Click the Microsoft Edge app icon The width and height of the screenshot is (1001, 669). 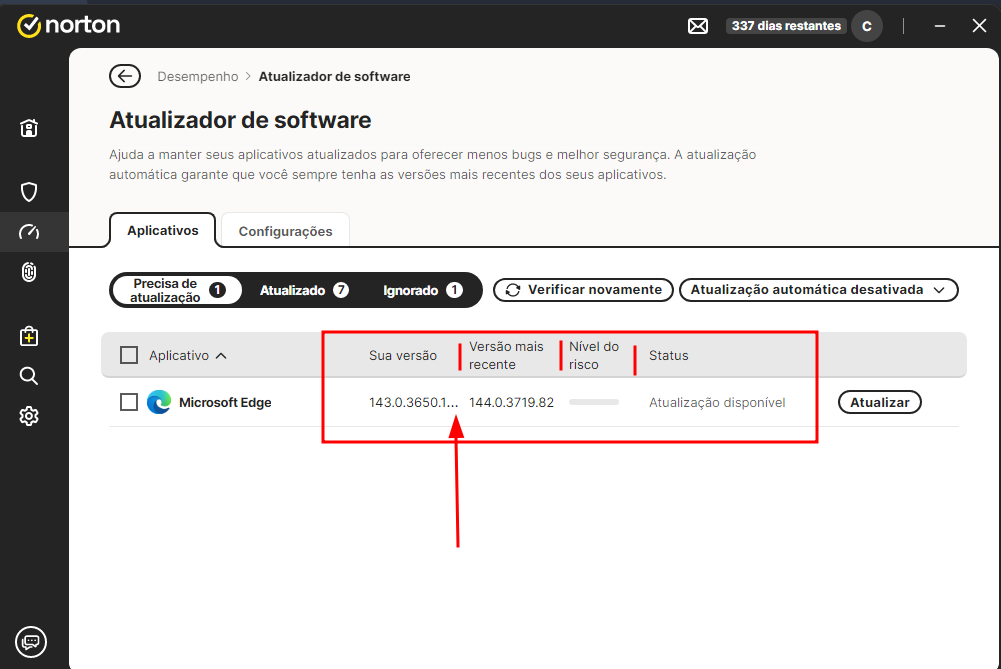click(159, 402)
